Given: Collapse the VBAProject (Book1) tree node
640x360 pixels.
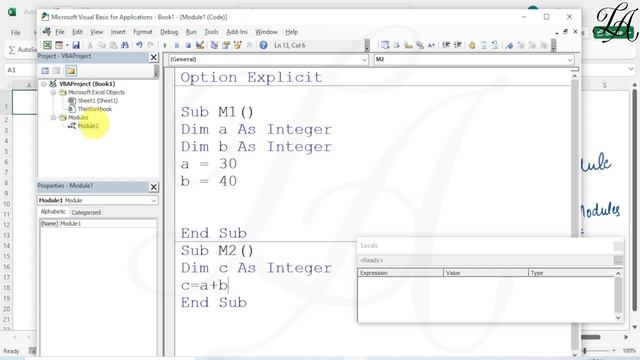Looking at the screenshot, I should point(44,84).
